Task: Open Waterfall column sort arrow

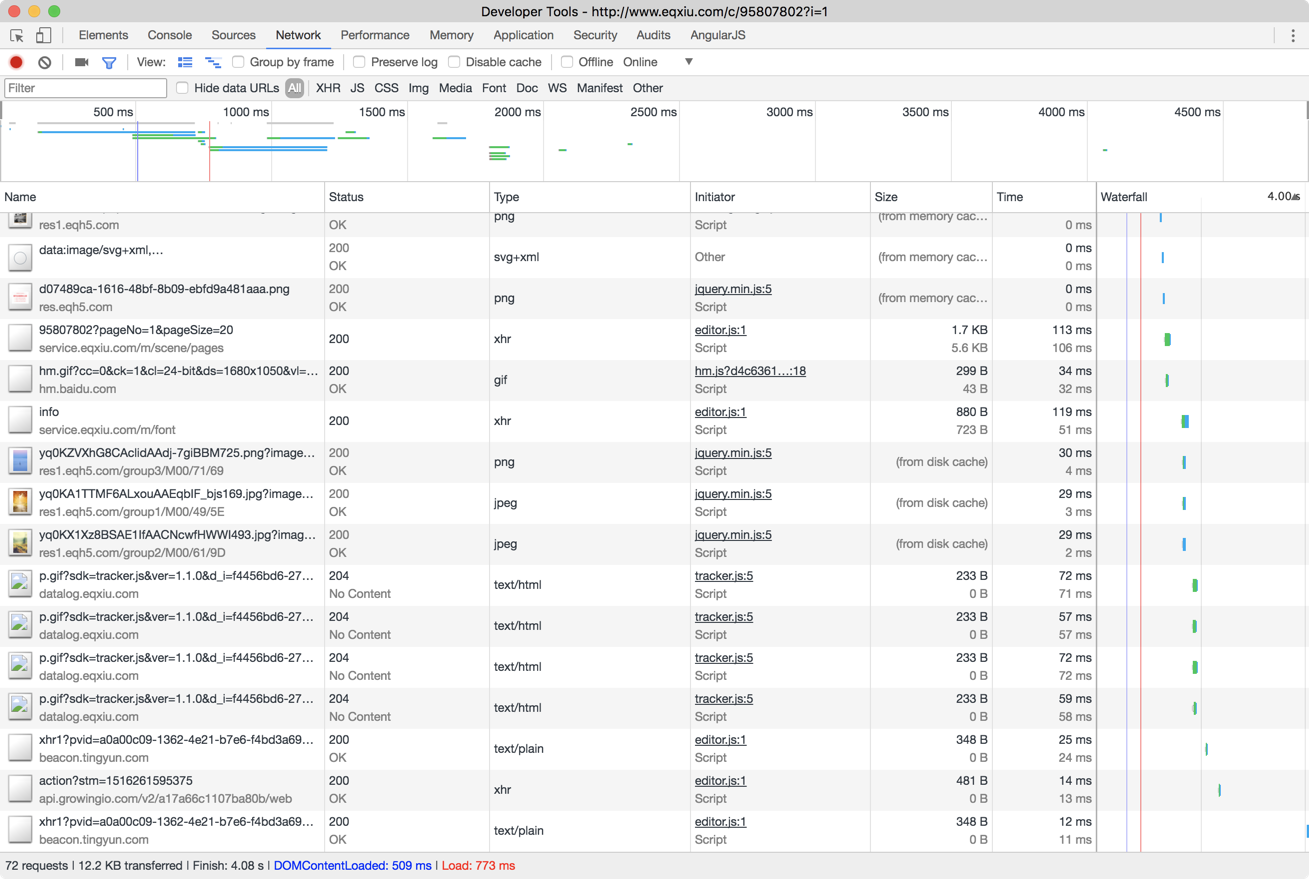Action: [1296, 197]
